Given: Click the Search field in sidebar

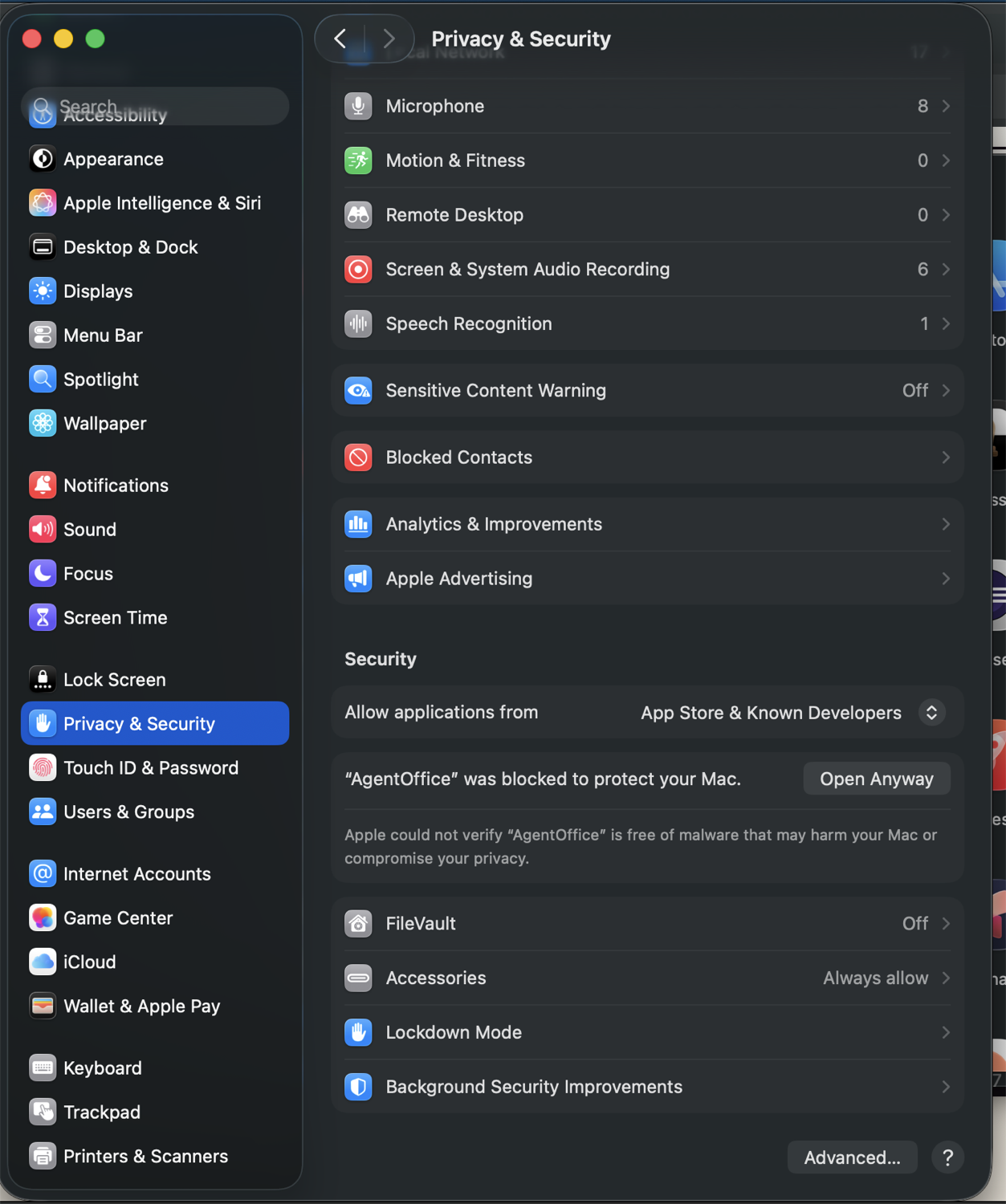Looking at the screenshot, I should (x=155, y=106).
